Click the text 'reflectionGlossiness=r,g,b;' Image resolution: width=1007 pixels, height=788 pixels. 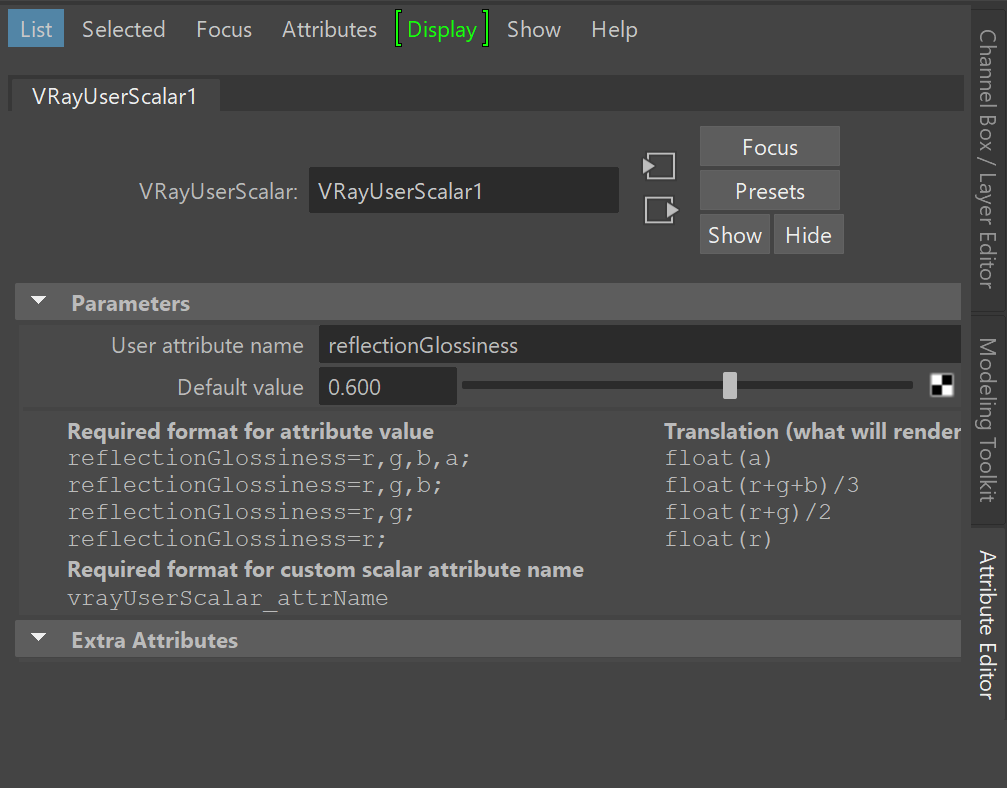pyautogui.click(x=255, y=486)
